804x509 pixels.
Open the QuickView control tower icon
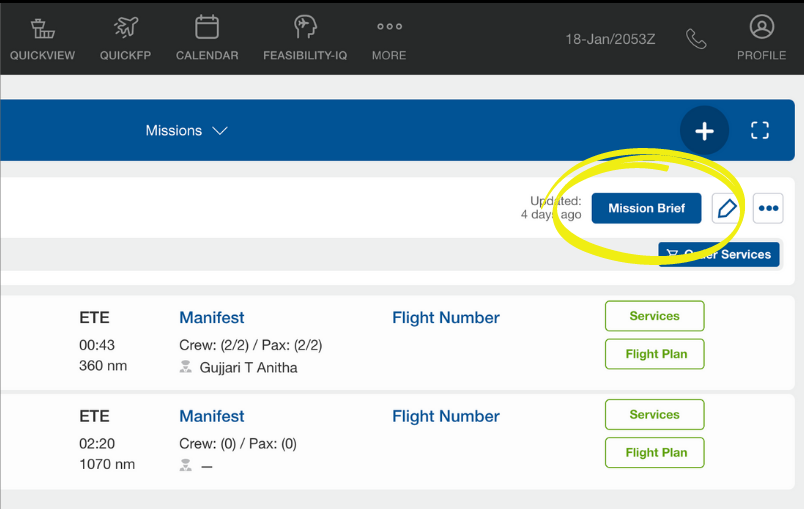click(x=43, y=28)
